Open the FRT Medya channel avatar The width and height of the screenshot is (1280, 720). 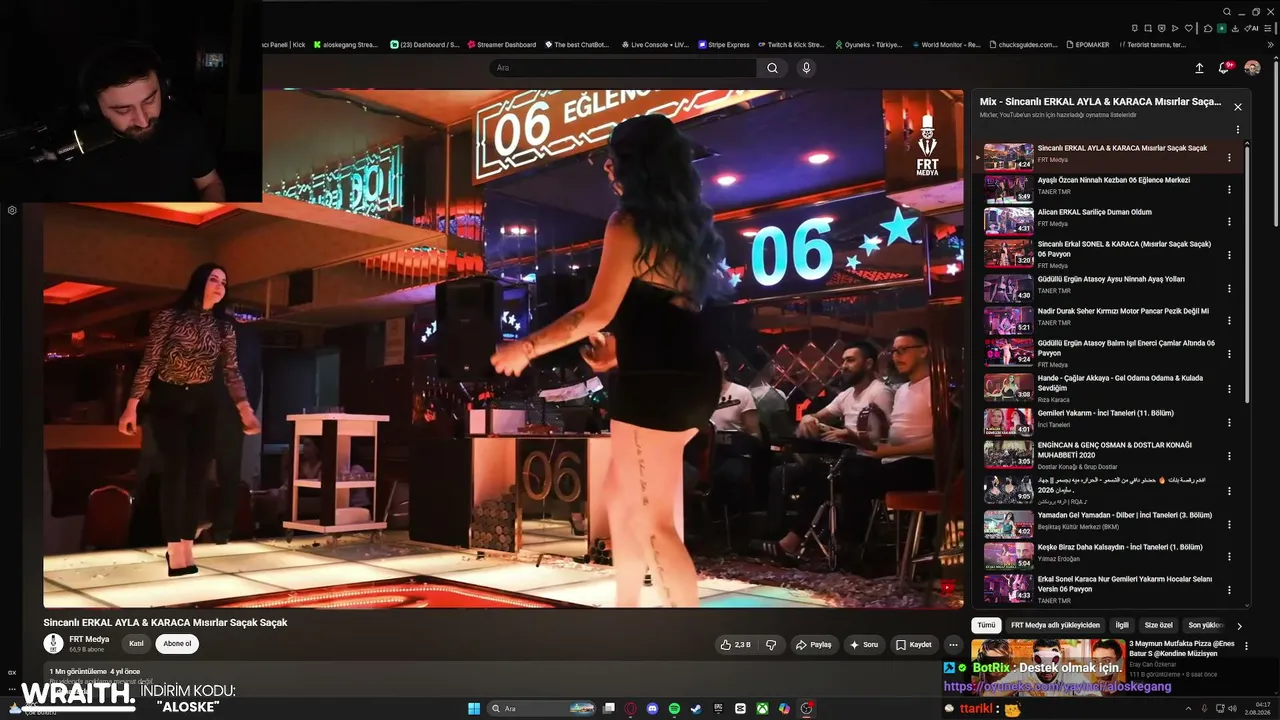(53, 643)
